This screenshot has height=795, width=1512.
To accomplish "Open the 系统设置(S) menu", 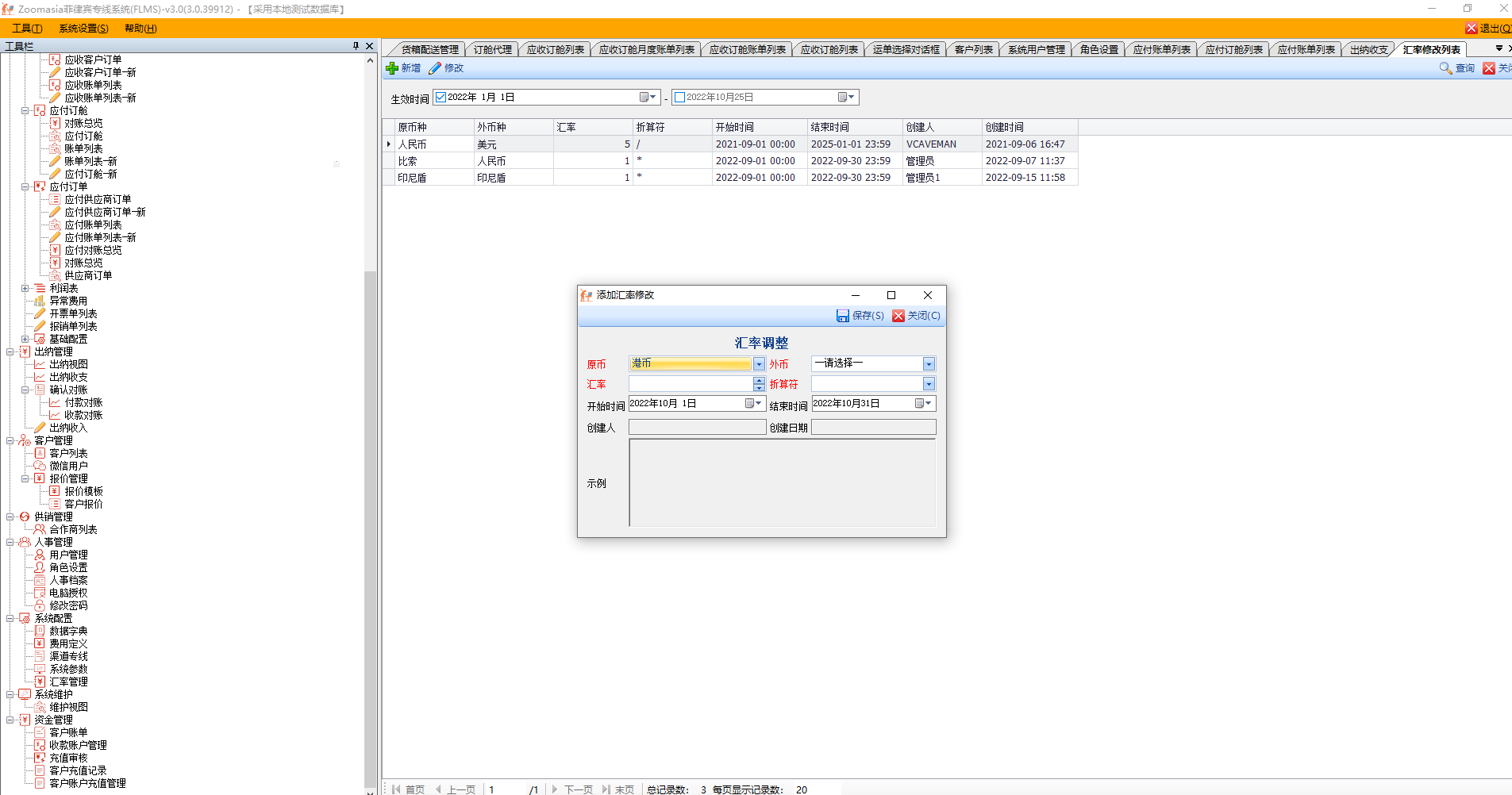I will (83, 29).
